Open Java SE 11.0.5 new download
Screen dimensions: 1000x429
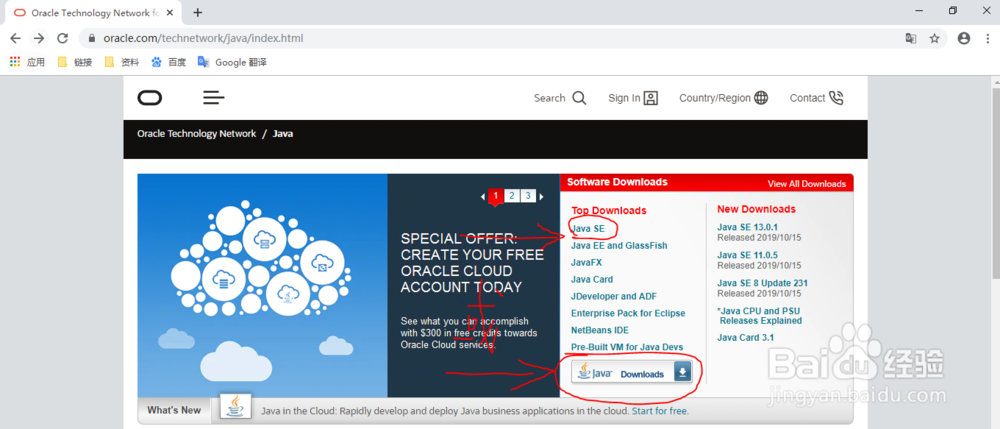pyautogui.click(x=747, y=255)
